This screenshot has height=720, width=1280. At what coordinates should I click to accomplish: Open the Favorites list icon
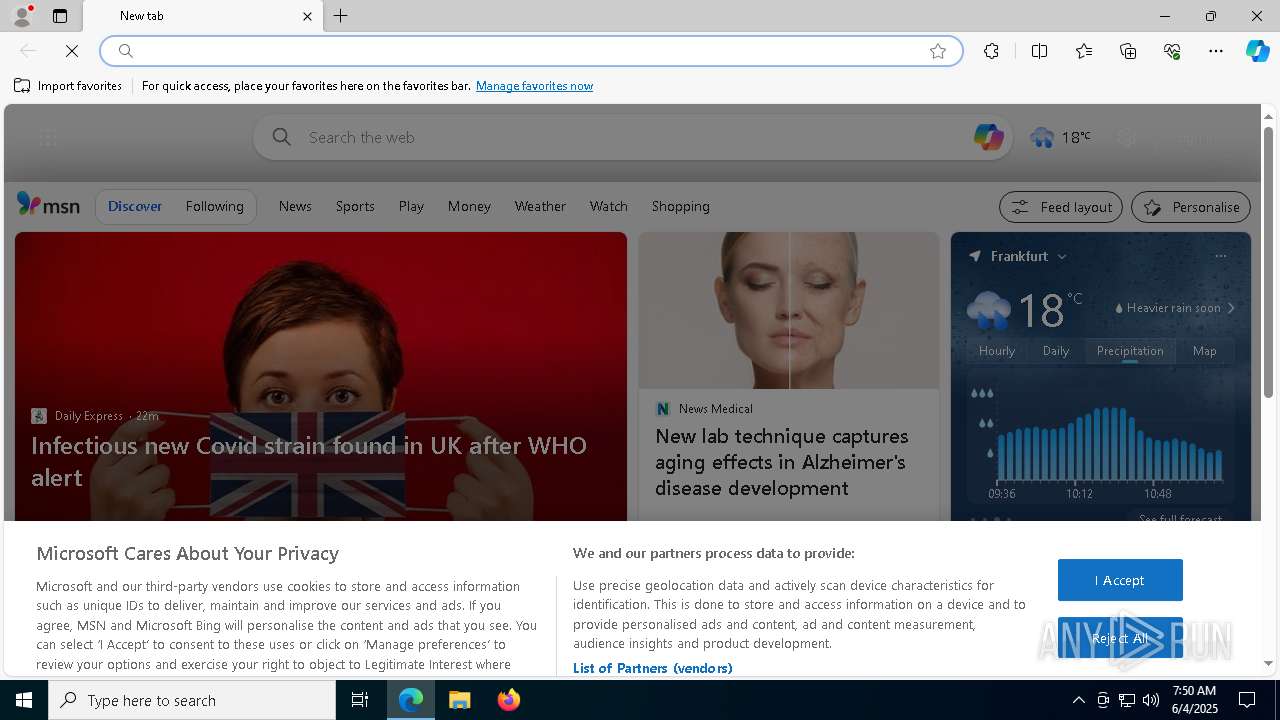point(1084,51)
